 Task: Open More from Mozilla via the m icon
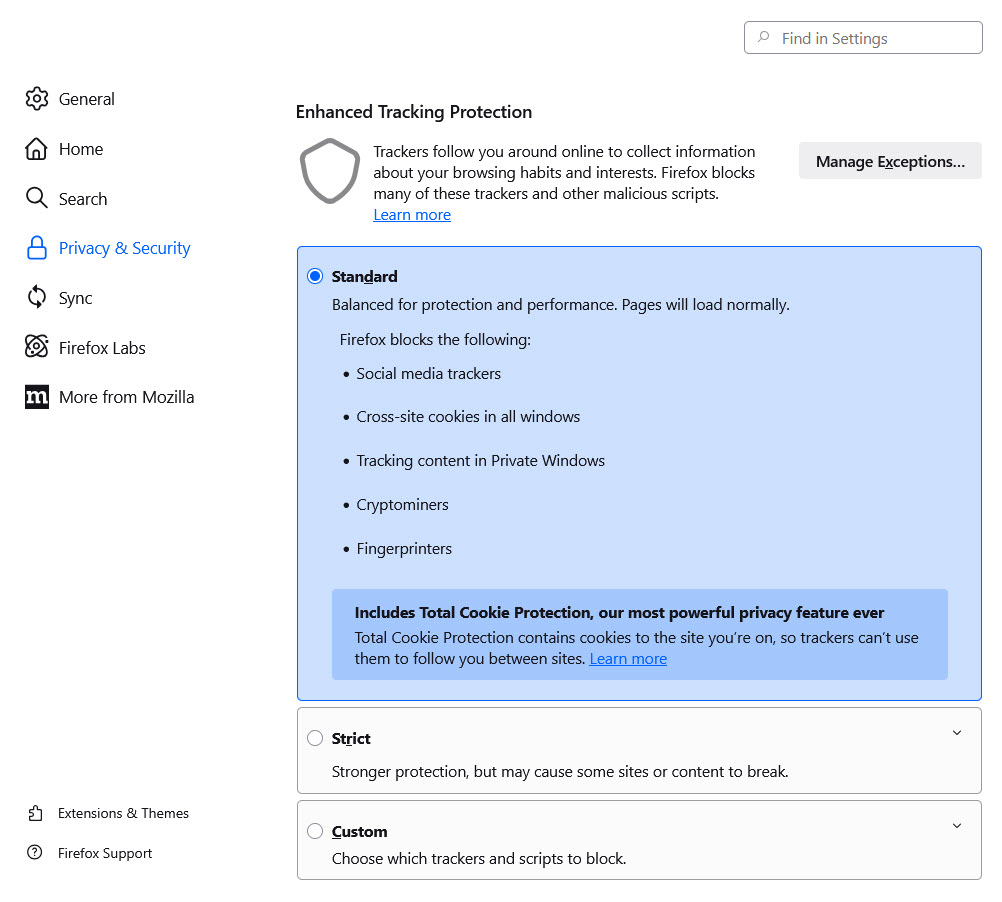[x=36, y=396]
